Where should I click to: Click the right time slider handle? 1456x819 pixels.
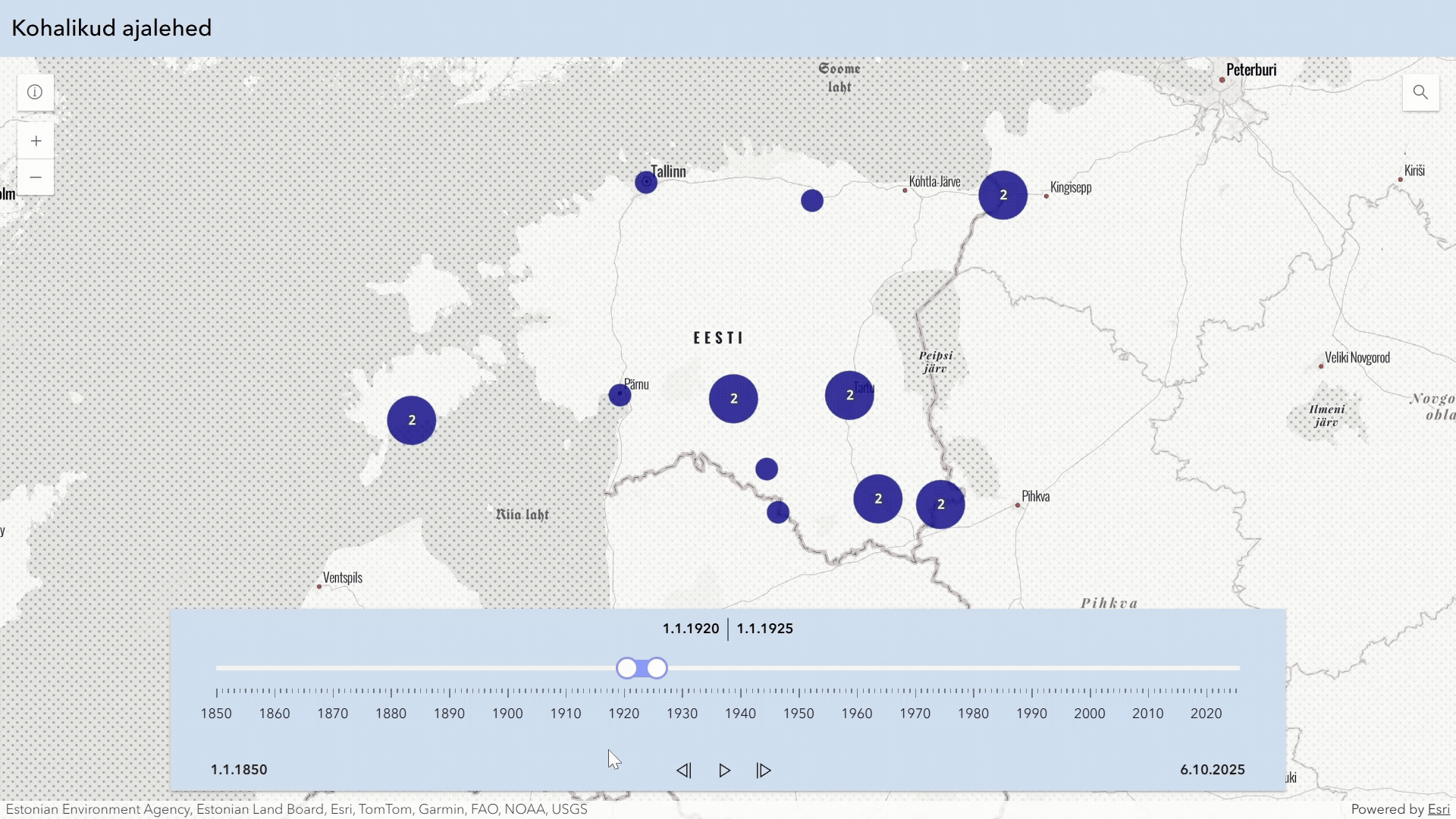click(657, 668)
